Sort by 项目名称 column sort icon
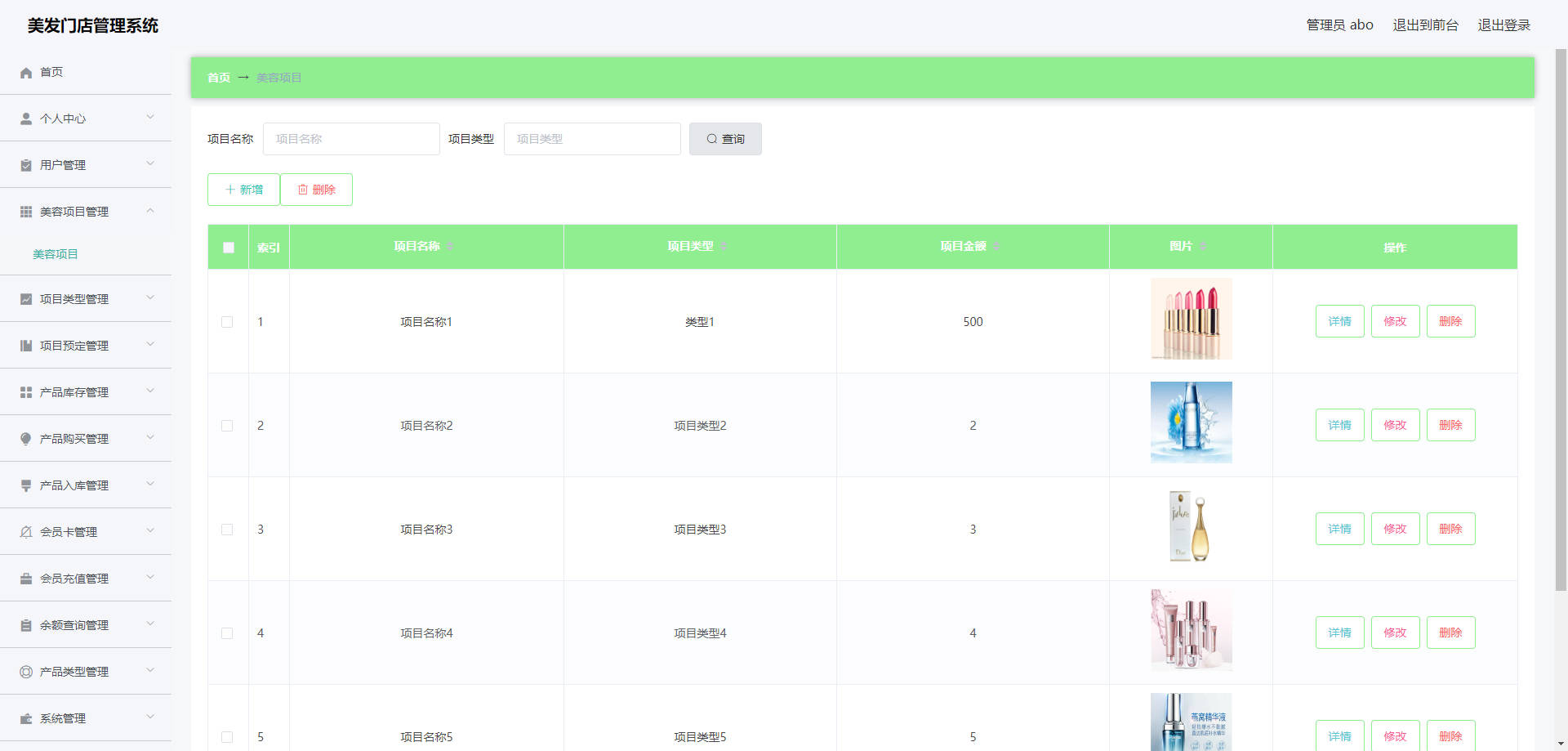 coord(450,246)
